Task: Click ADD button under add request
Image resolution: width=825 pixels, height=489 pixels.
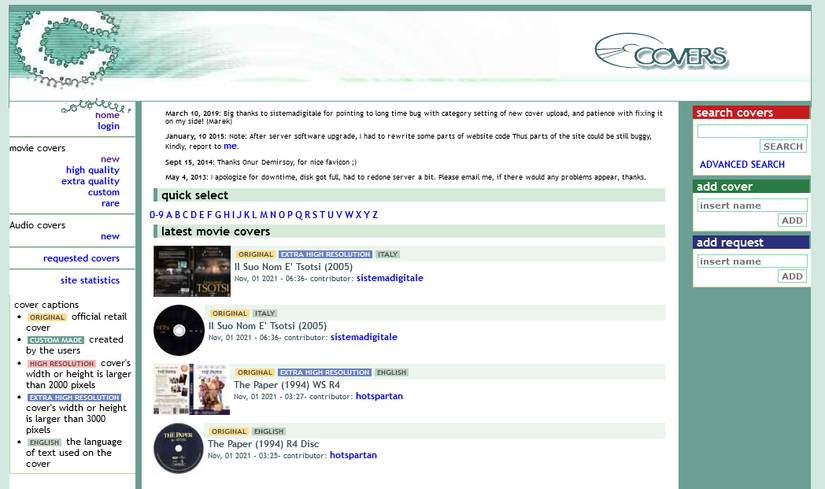Action: tap(792, 276)
